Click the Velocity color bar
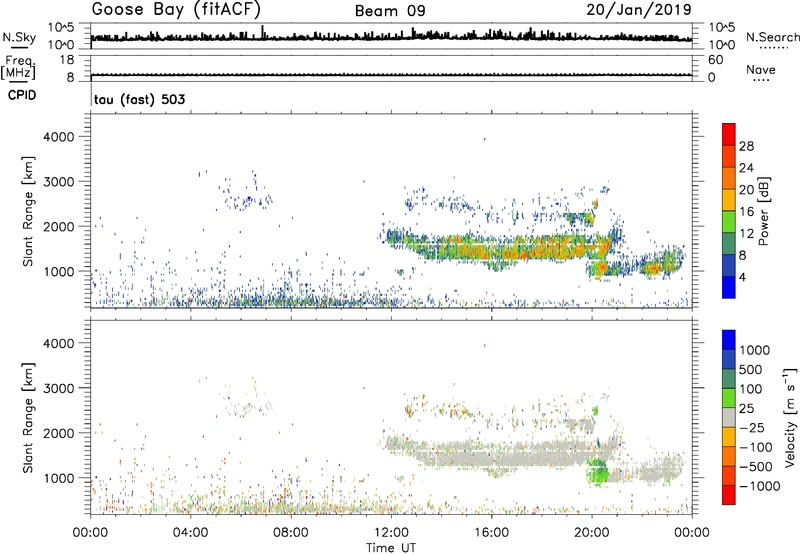Viewport: 800px width, 554px height. tap(729, 417)
